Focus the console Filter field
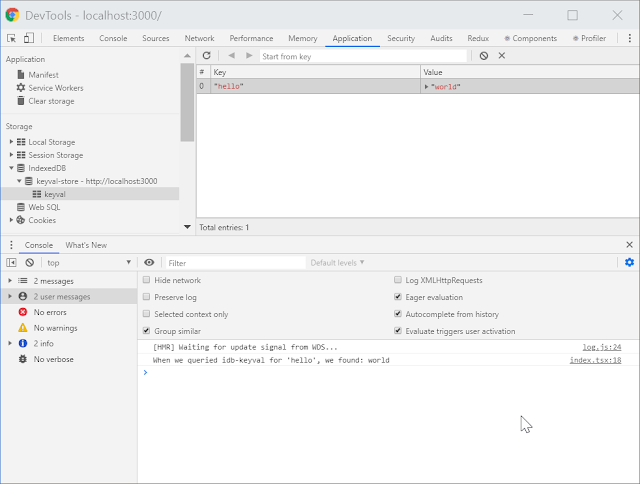 point(236,263)
